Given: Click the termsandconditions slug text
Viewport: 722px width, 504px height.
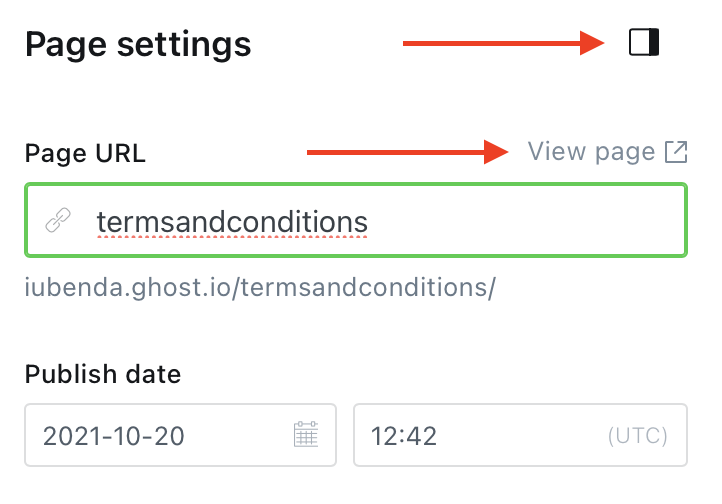Looking at the screenshot, I should [232, 220].
